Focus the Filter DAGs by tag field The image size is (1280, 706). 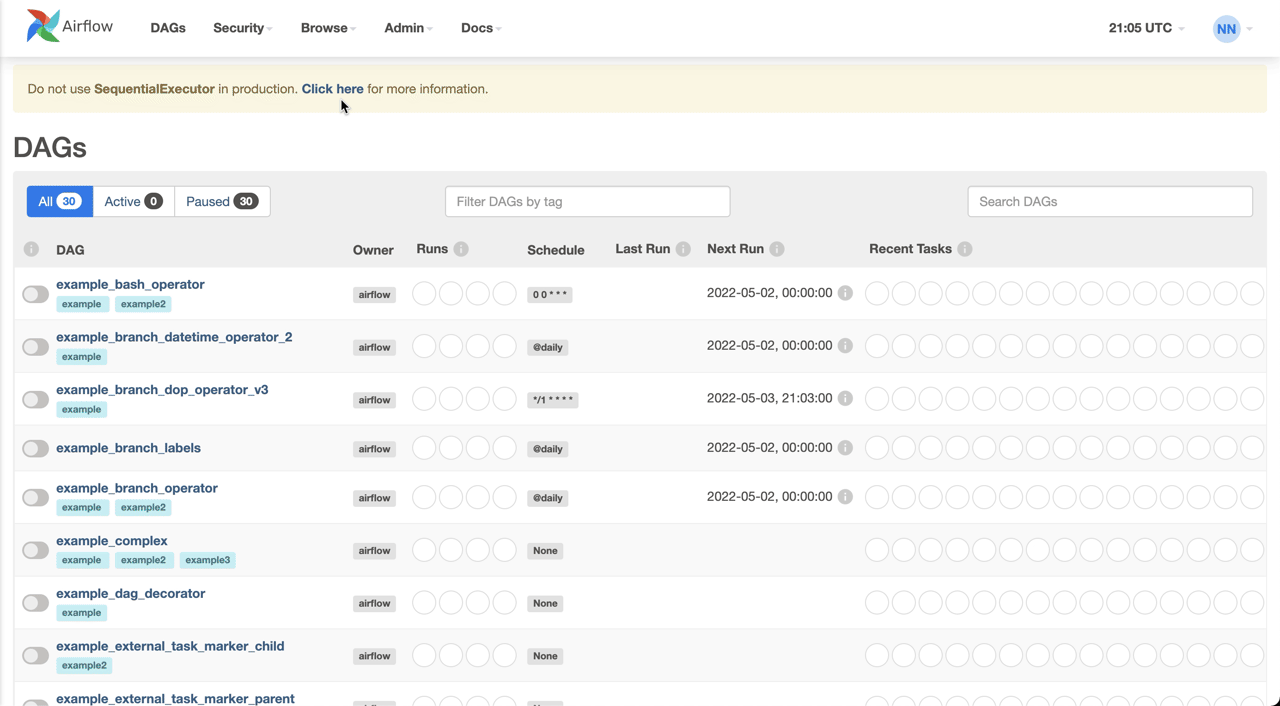pyautogui.click(x=587, y=201)
